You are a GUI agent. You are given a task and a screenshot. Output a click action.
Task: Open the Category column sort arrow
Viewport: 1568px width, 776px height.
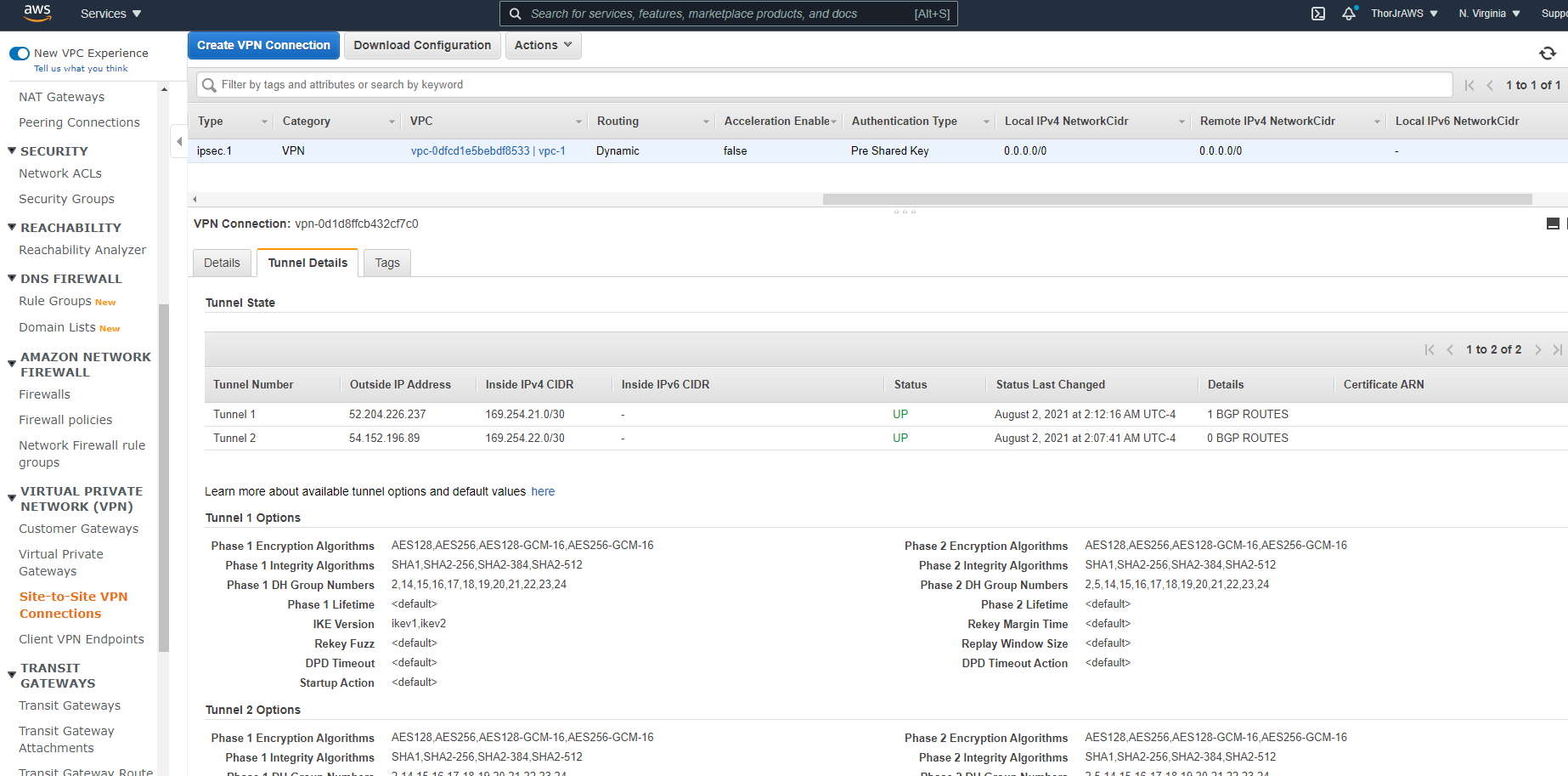[x=392, y=122]
